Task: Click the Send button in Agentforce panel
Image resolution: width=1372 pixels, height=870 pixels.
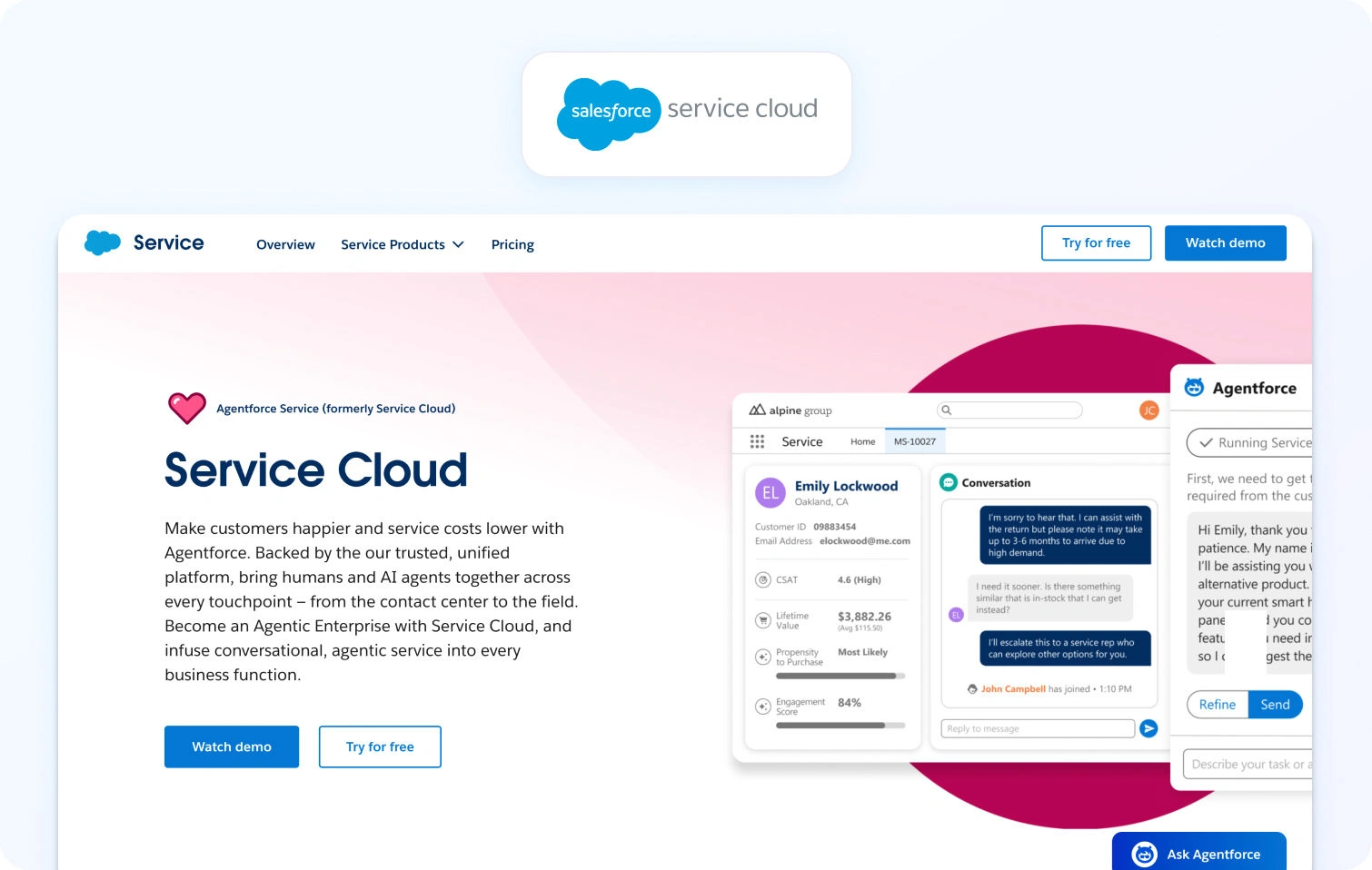Action: tap(1275, 705)
